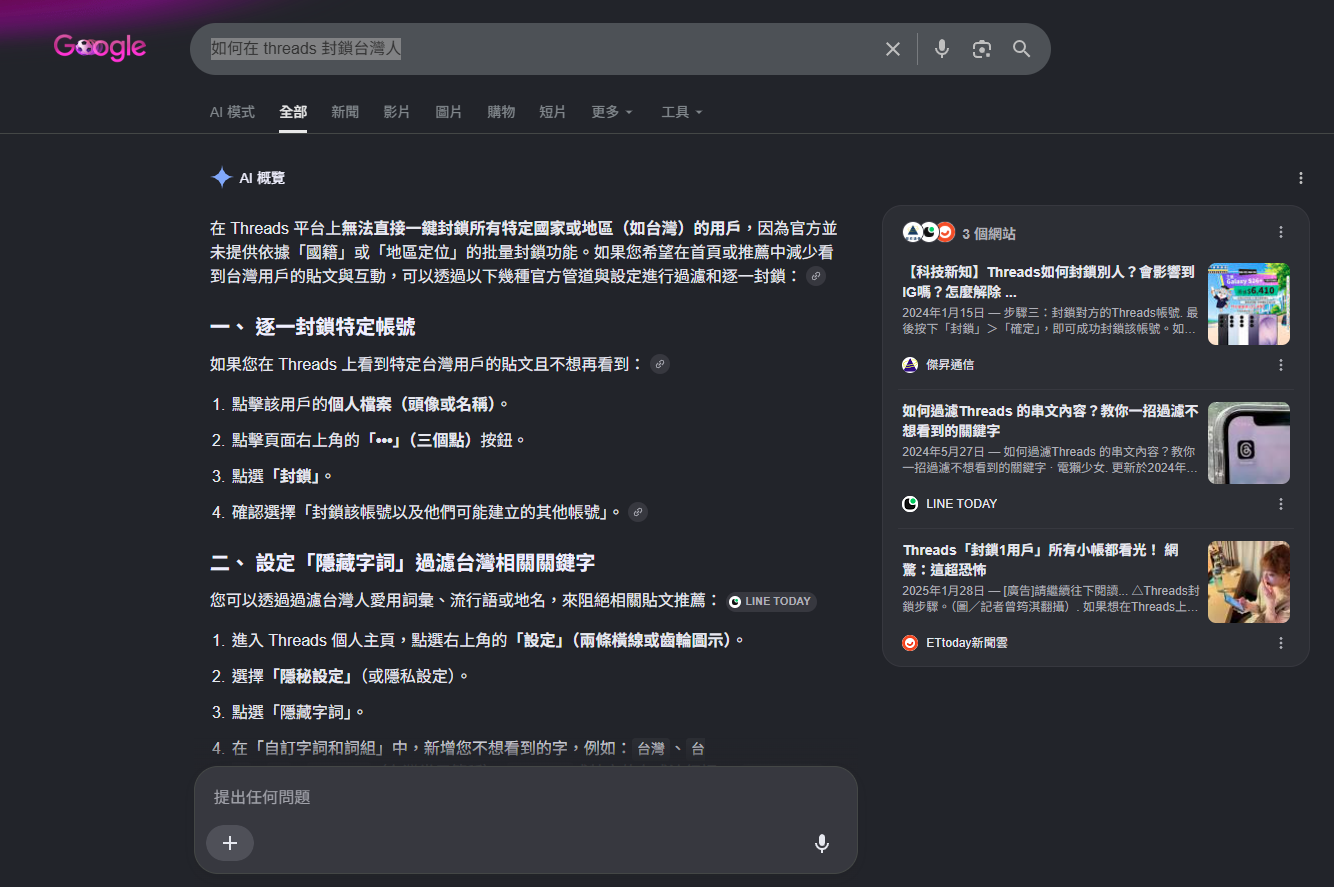Click the 台灣 keyword chip
This screenshot has height=887, width=1334.
pyautogui.click(x=651, y=748)
